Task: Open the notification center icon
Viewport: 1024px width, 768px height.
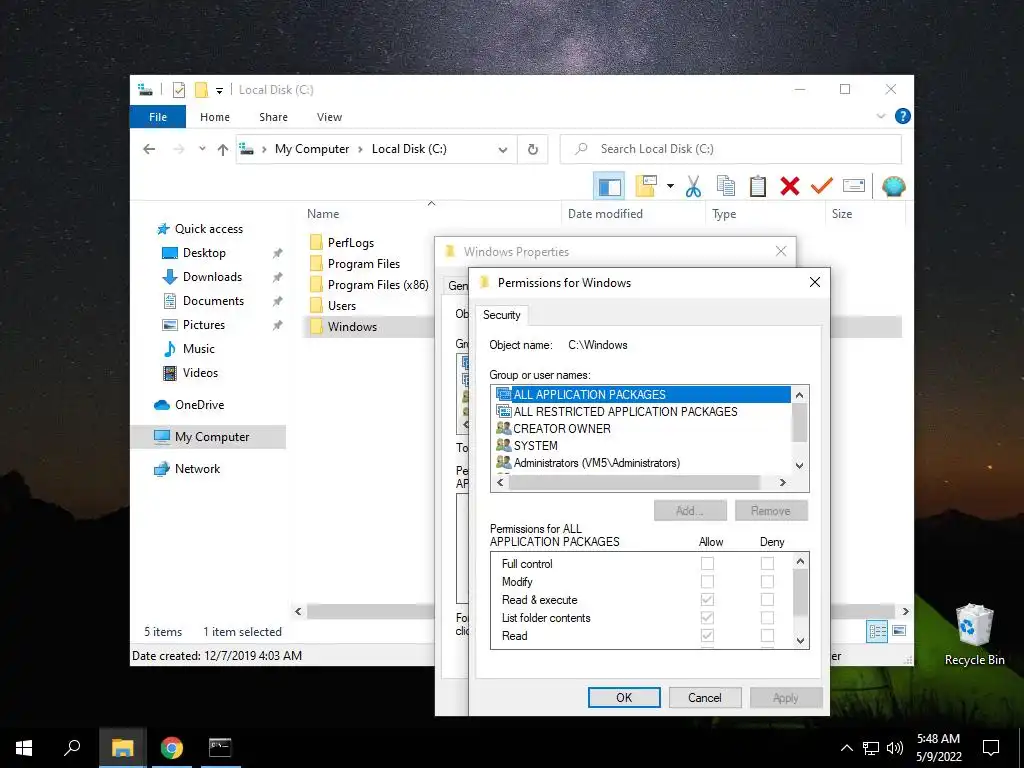Action: pos(991,748)
